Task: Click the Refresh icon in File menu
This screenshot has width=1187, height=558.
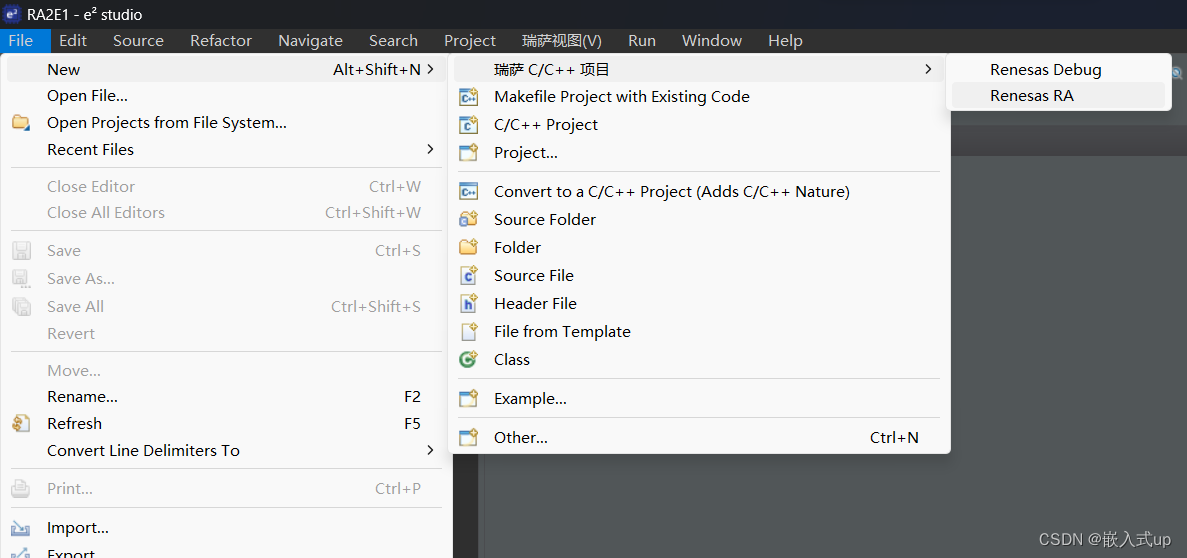Action: (20, 423)
